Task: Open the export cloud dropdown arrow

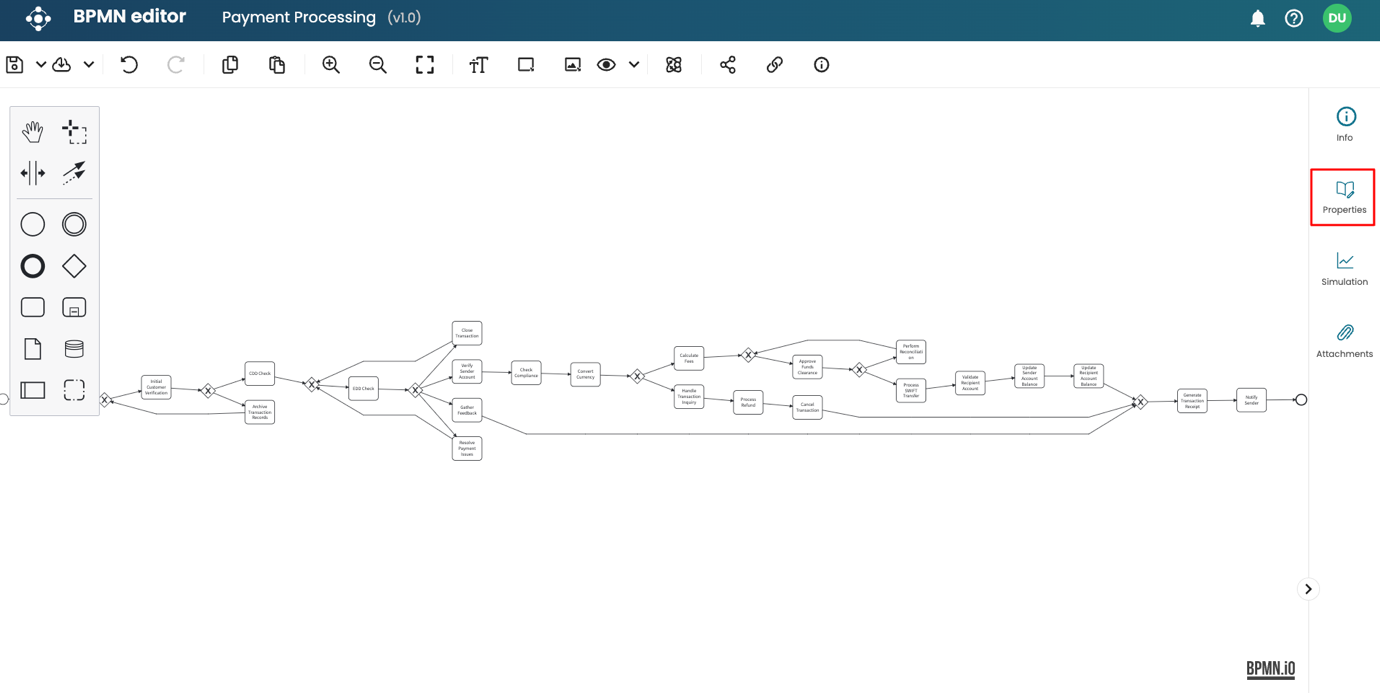Action: tap(89, 65)
